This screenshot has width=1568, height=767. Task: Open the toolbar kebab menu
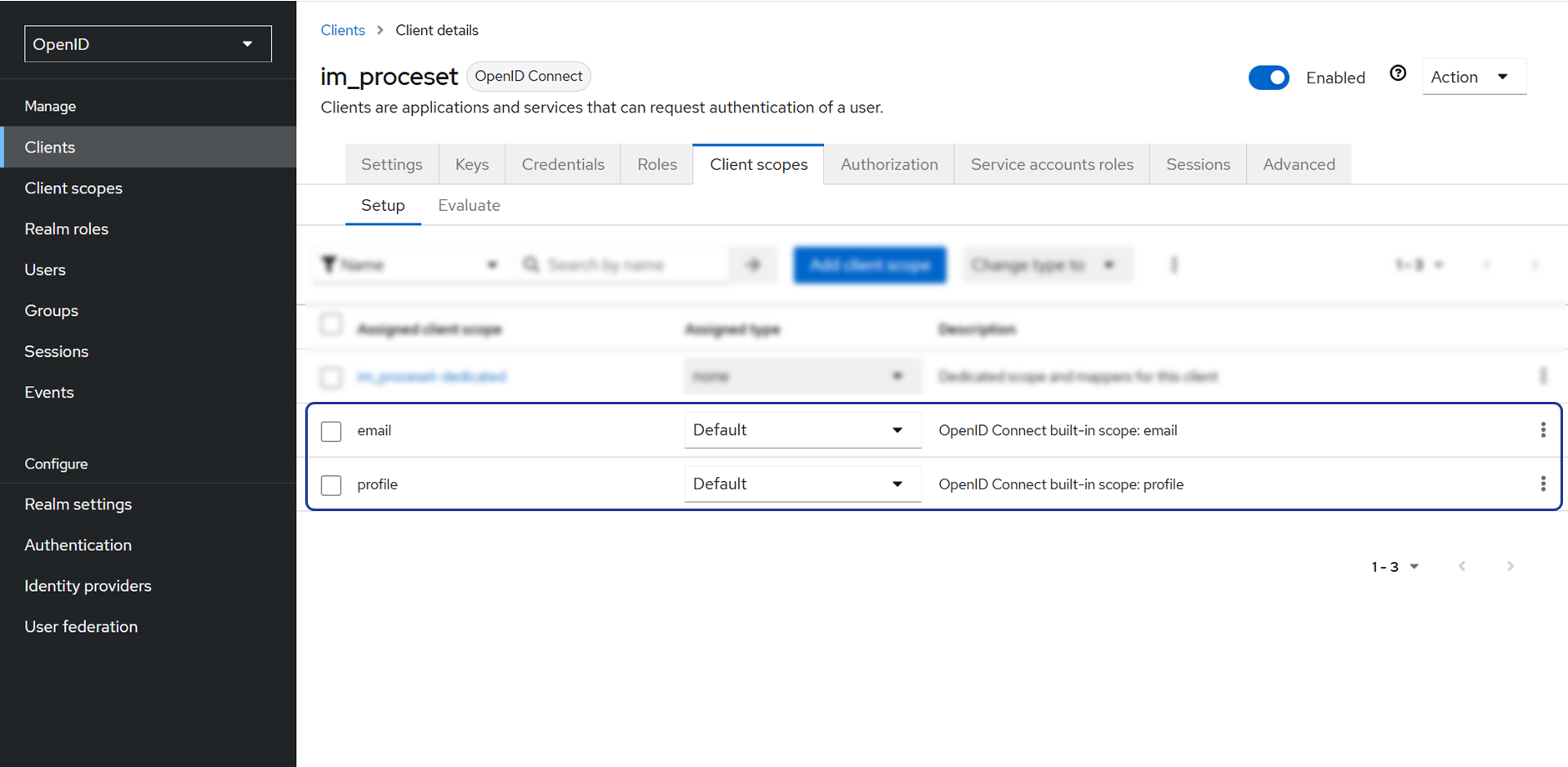point(1173,265)
